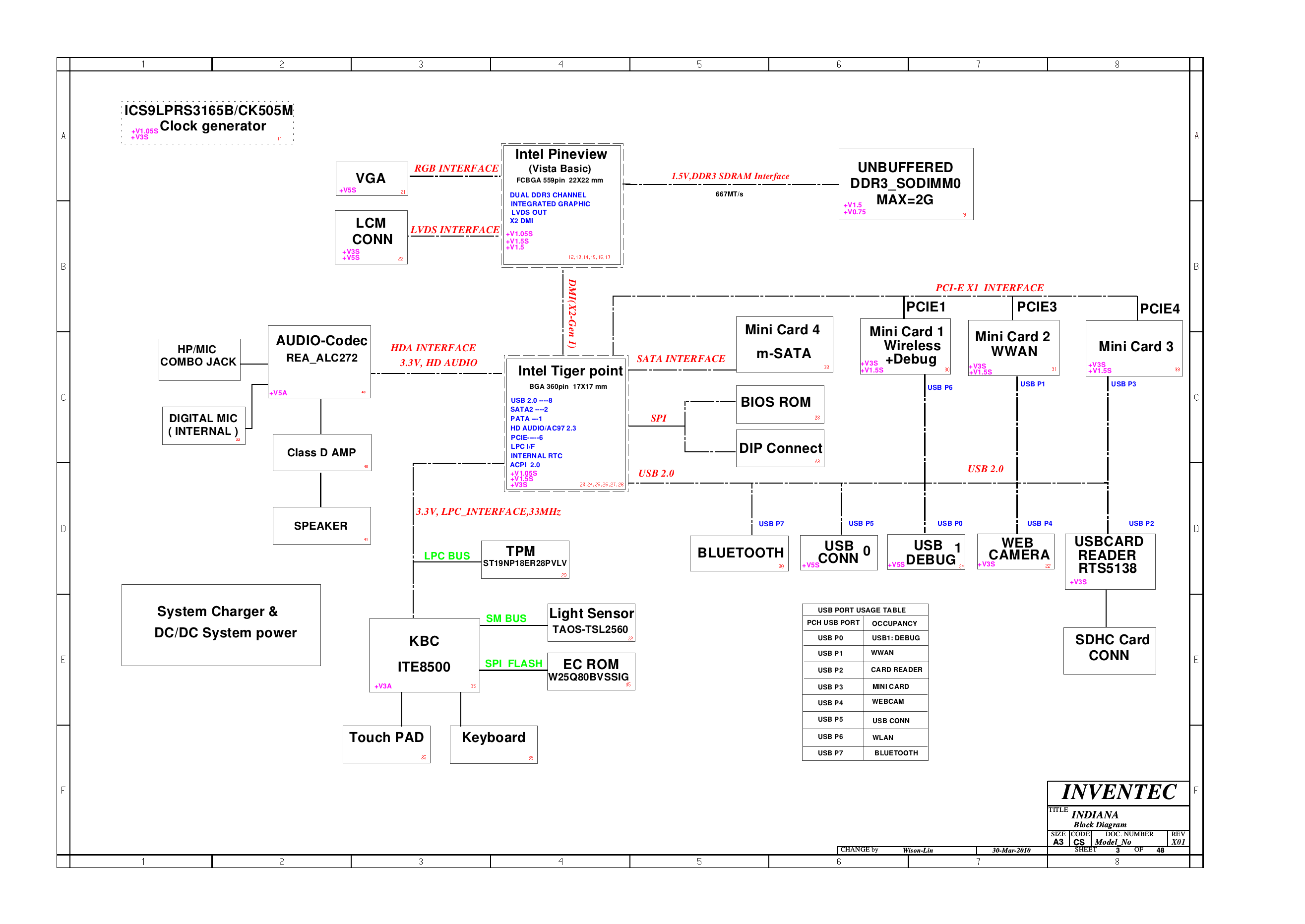Select the AUDIO-Codec REA_ALC272 block
Viewport: 1305px width, 924px height.
319,361
